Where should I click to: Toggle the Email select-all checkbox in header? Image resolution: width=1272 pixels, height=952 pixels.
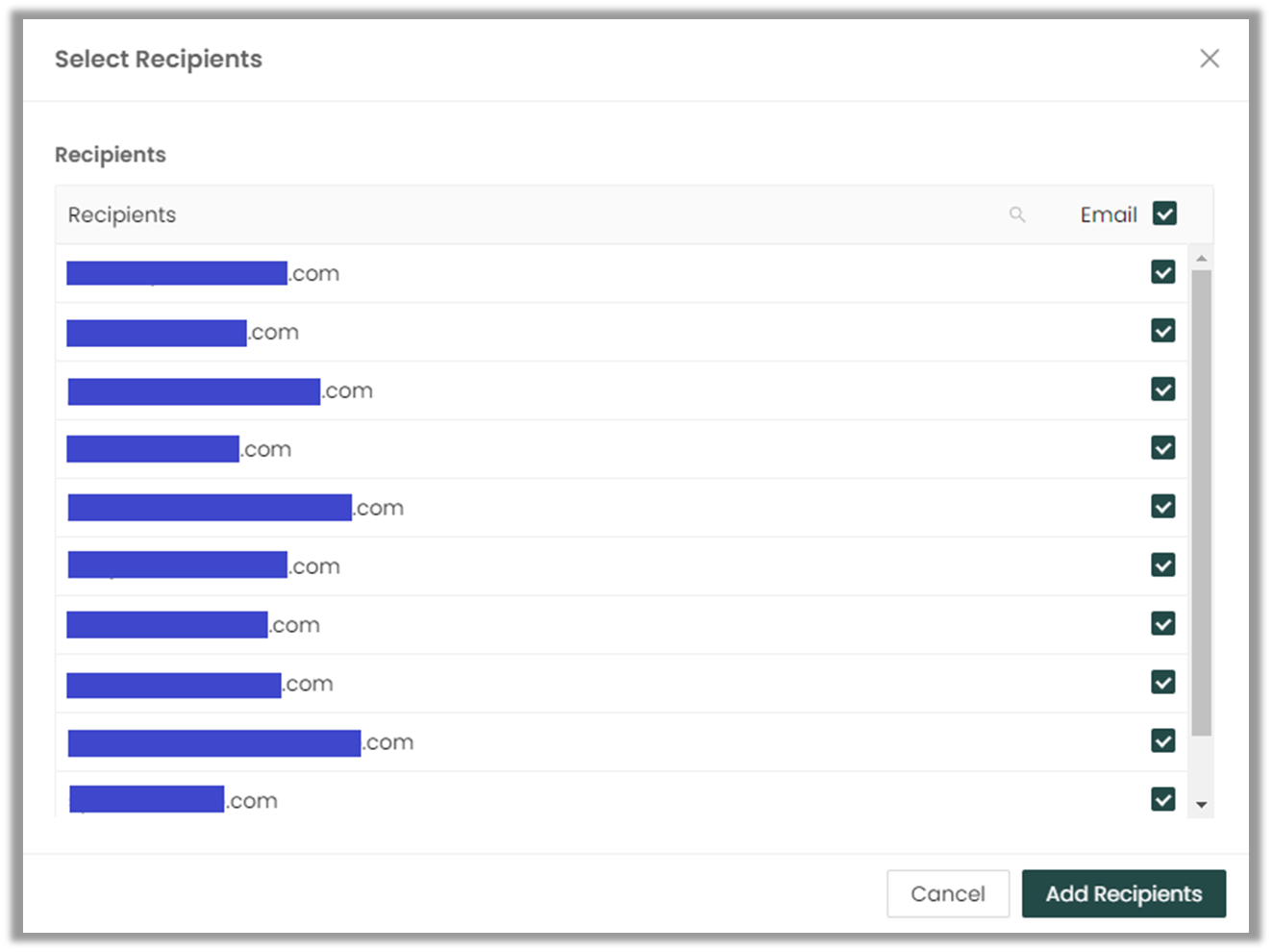(1164, 213)
